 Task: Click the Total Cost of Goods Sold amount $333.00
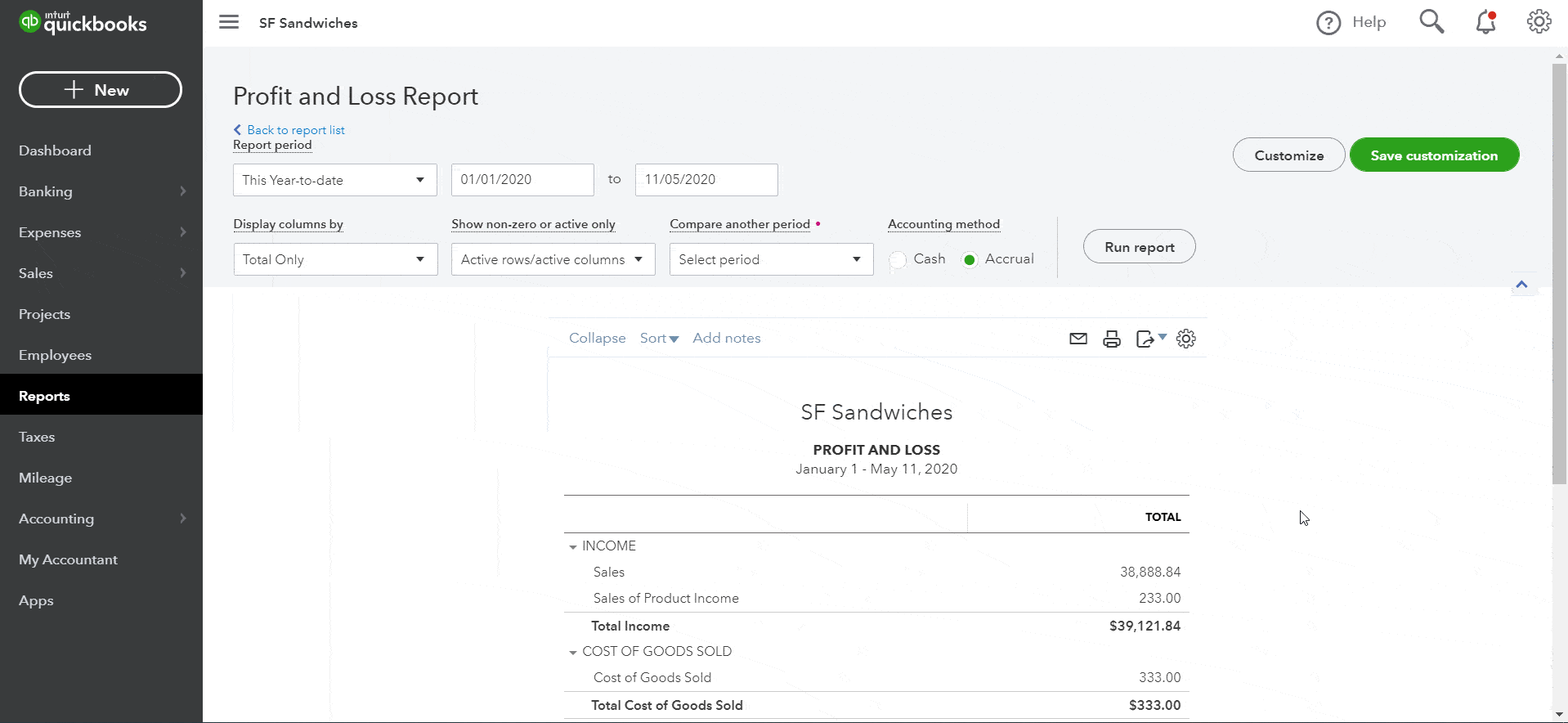(x=1155, y=706)
